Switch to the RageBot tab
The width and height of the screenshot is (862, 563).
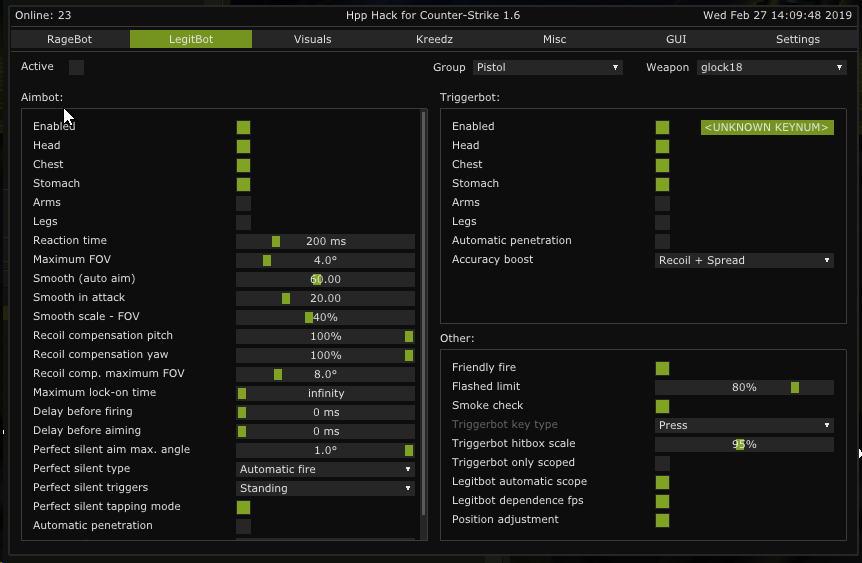(x=69, y=39)
